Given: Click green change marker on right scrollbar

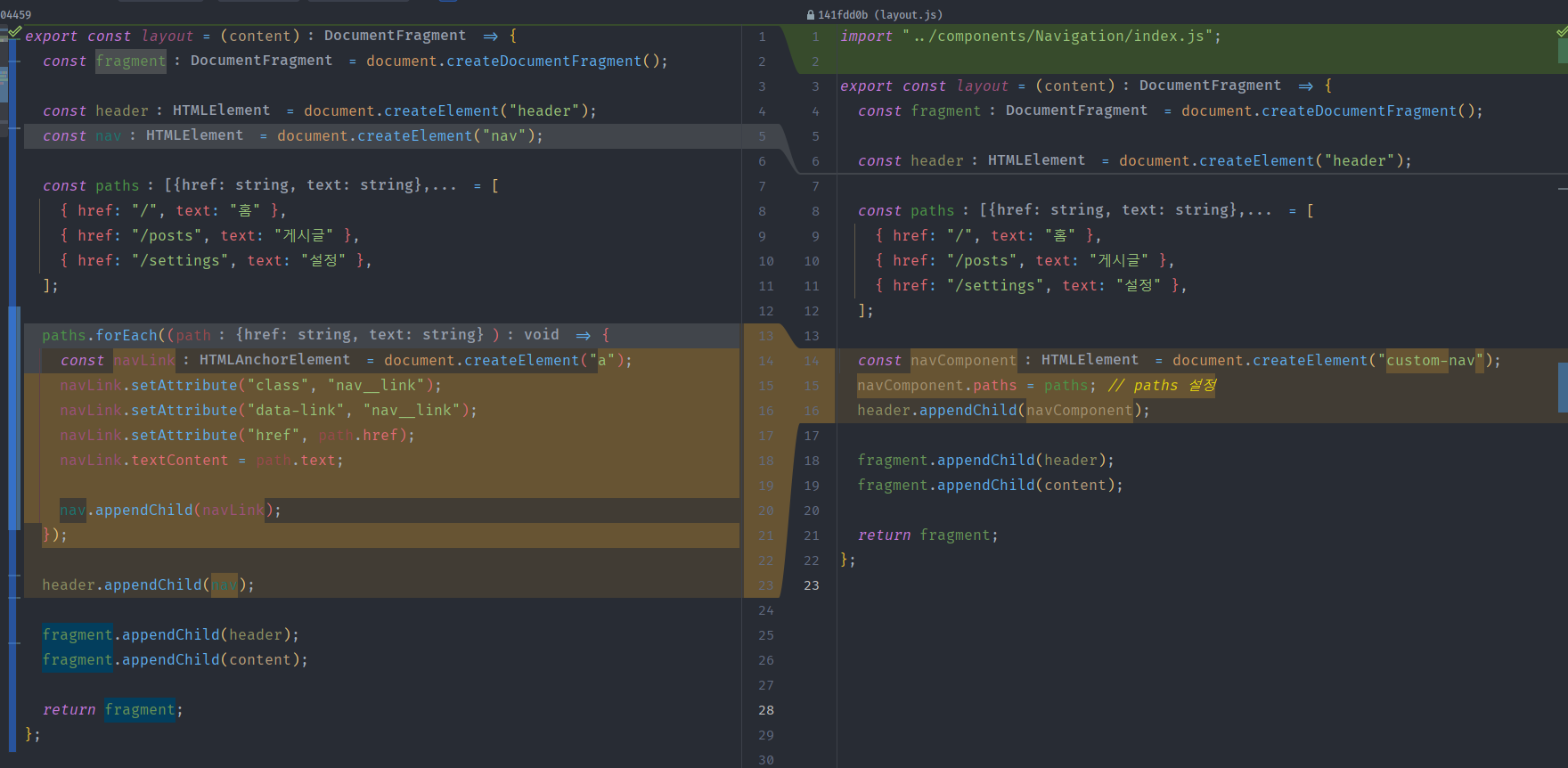Looking at the screenshot, I should pyautogui.click(x=1563, y=50).
